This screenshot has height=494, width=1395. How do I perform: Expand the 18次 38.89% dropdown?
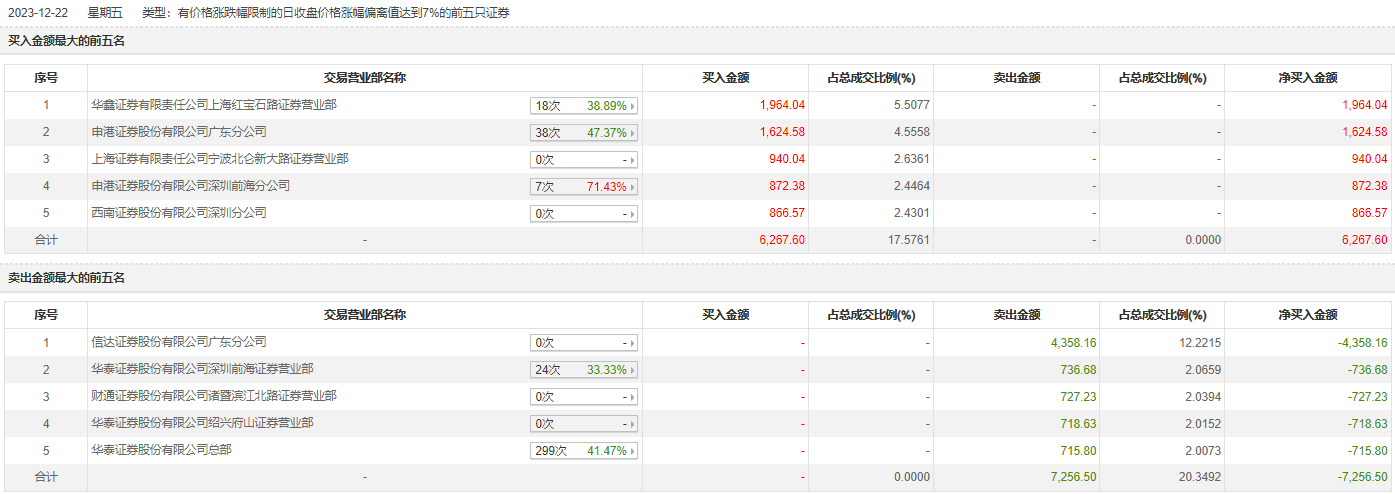[x=584, y=105]
